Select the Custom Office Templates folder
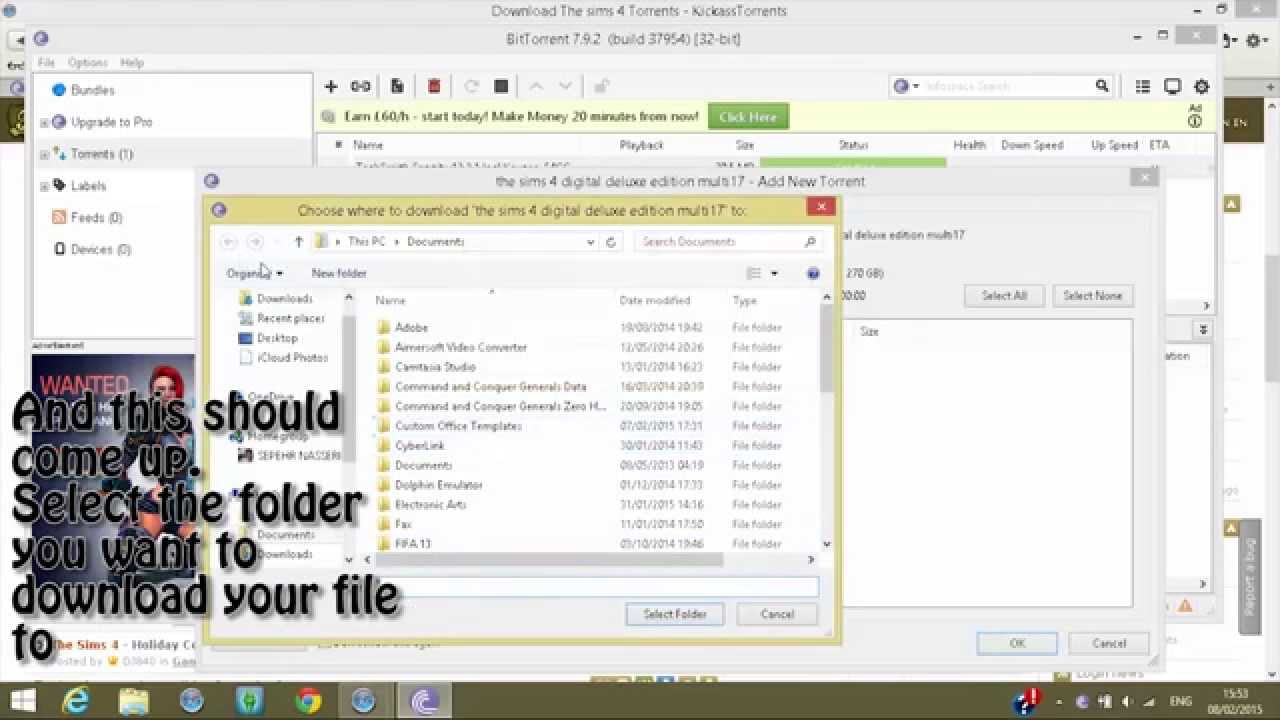 point(458,426)
